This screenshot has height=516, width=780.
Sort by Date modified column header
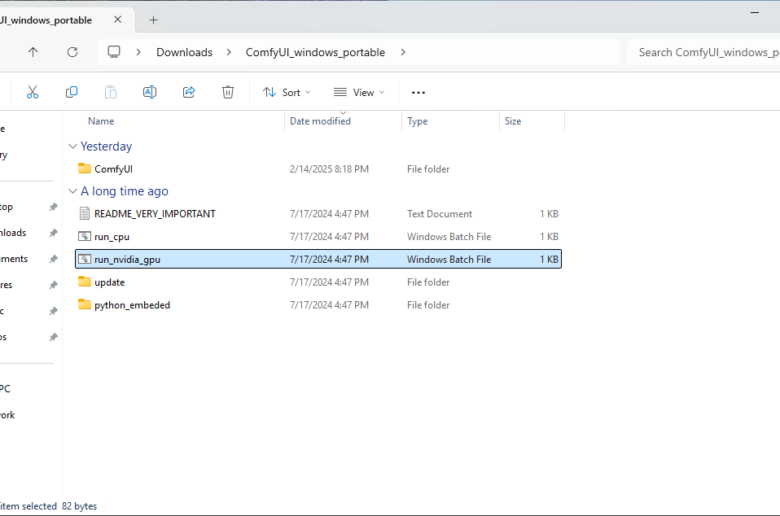[x=320, y=121]
